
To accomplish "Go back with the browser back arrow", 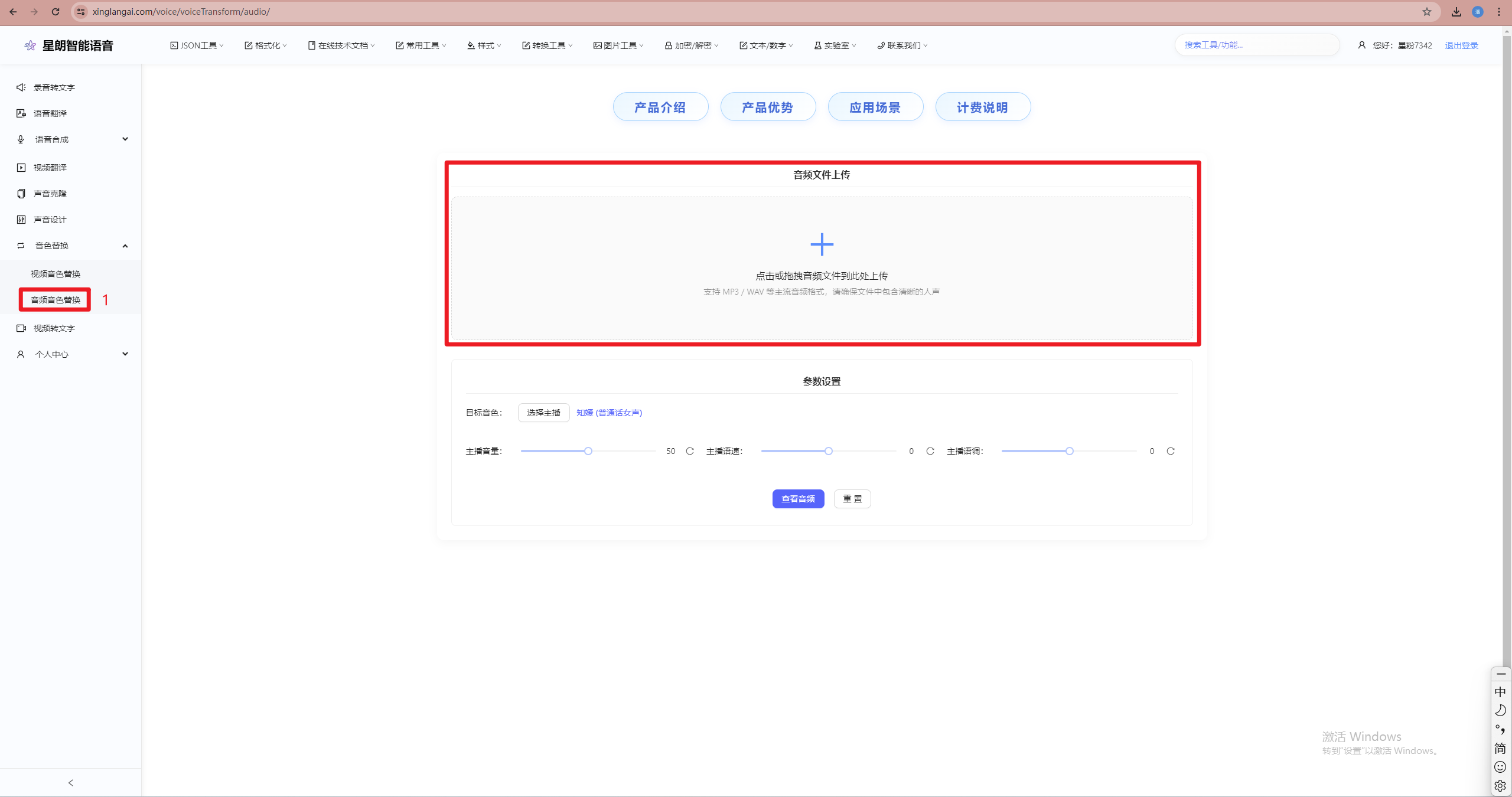I will pyautogui.click(x=13, y=12).
